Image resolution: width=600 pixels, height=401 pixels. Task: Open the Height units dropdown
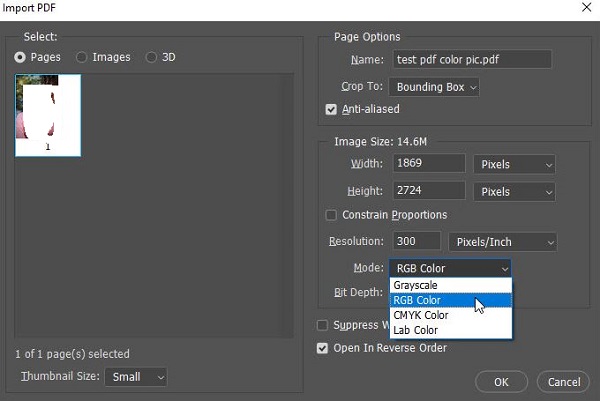click(x=515, y=190)
